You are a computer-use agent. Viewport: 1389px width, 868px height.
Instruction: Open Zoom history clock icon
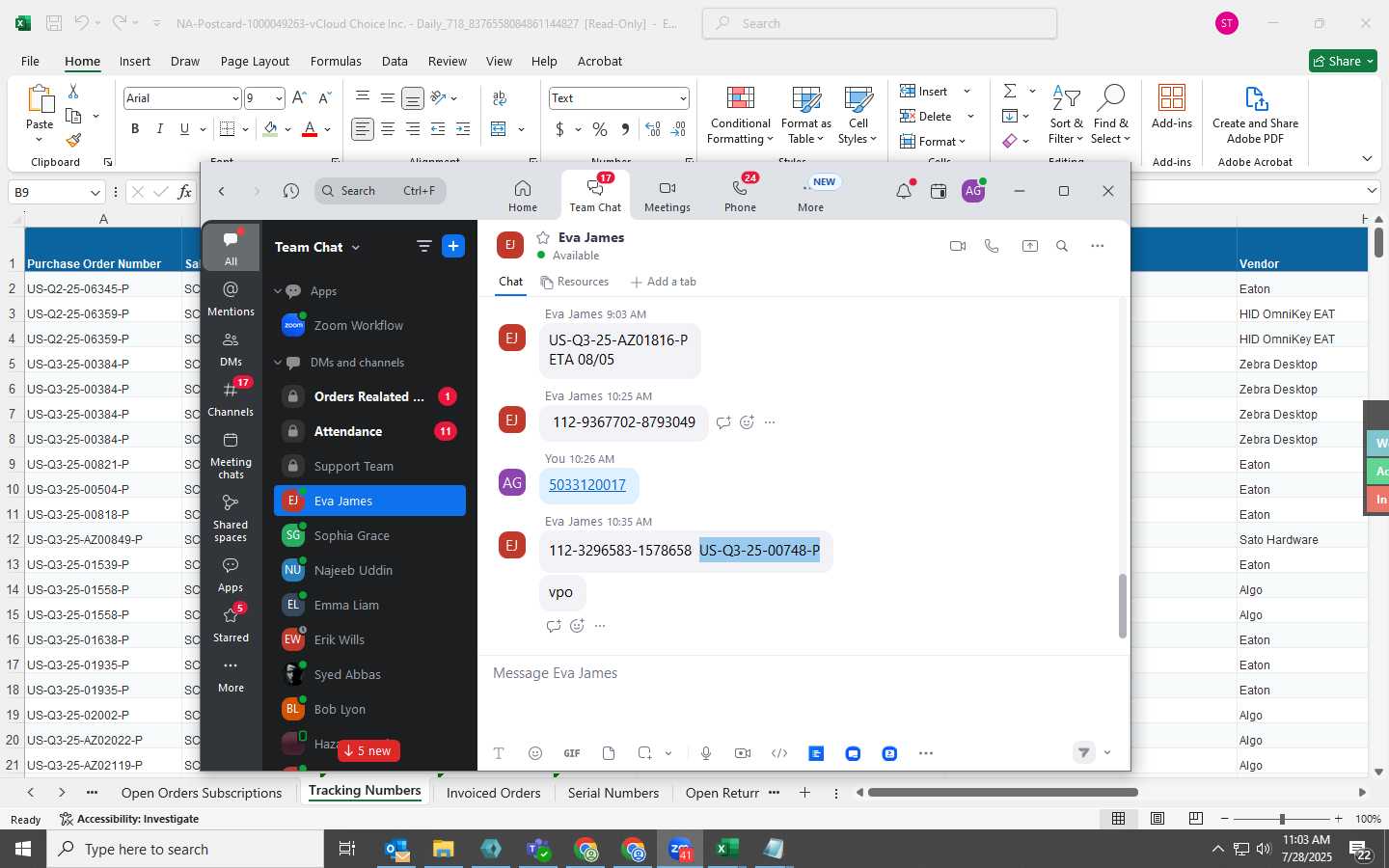point(291,191)
